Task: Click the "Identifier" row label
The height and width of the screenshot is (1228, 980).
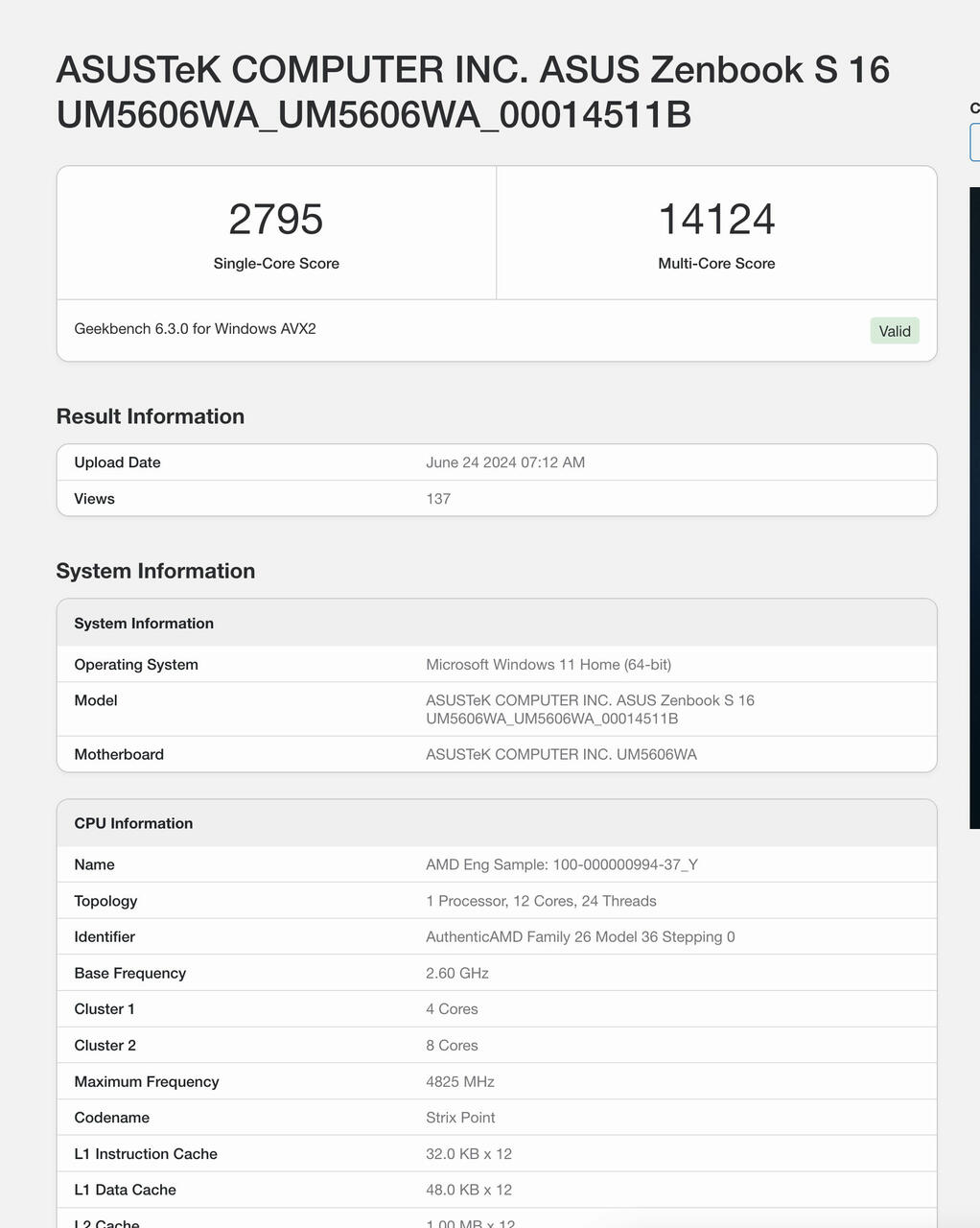Action: [105, 937]
